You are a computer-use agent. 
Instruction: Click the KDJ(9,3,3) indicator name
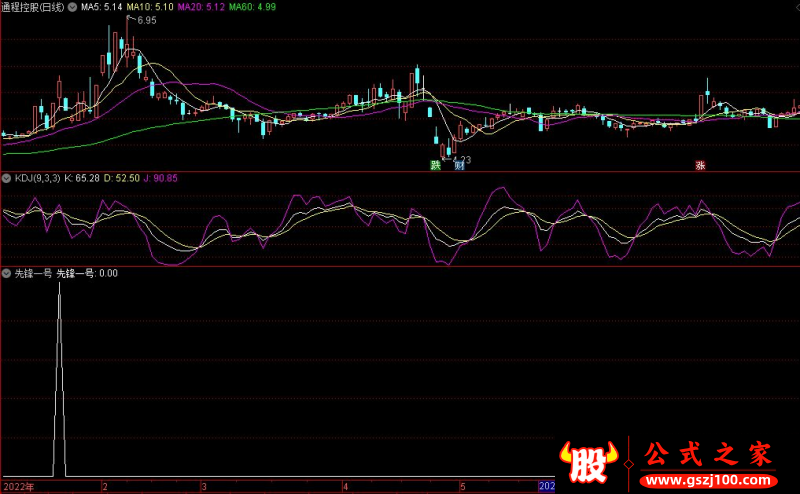(x=37, y=178)
